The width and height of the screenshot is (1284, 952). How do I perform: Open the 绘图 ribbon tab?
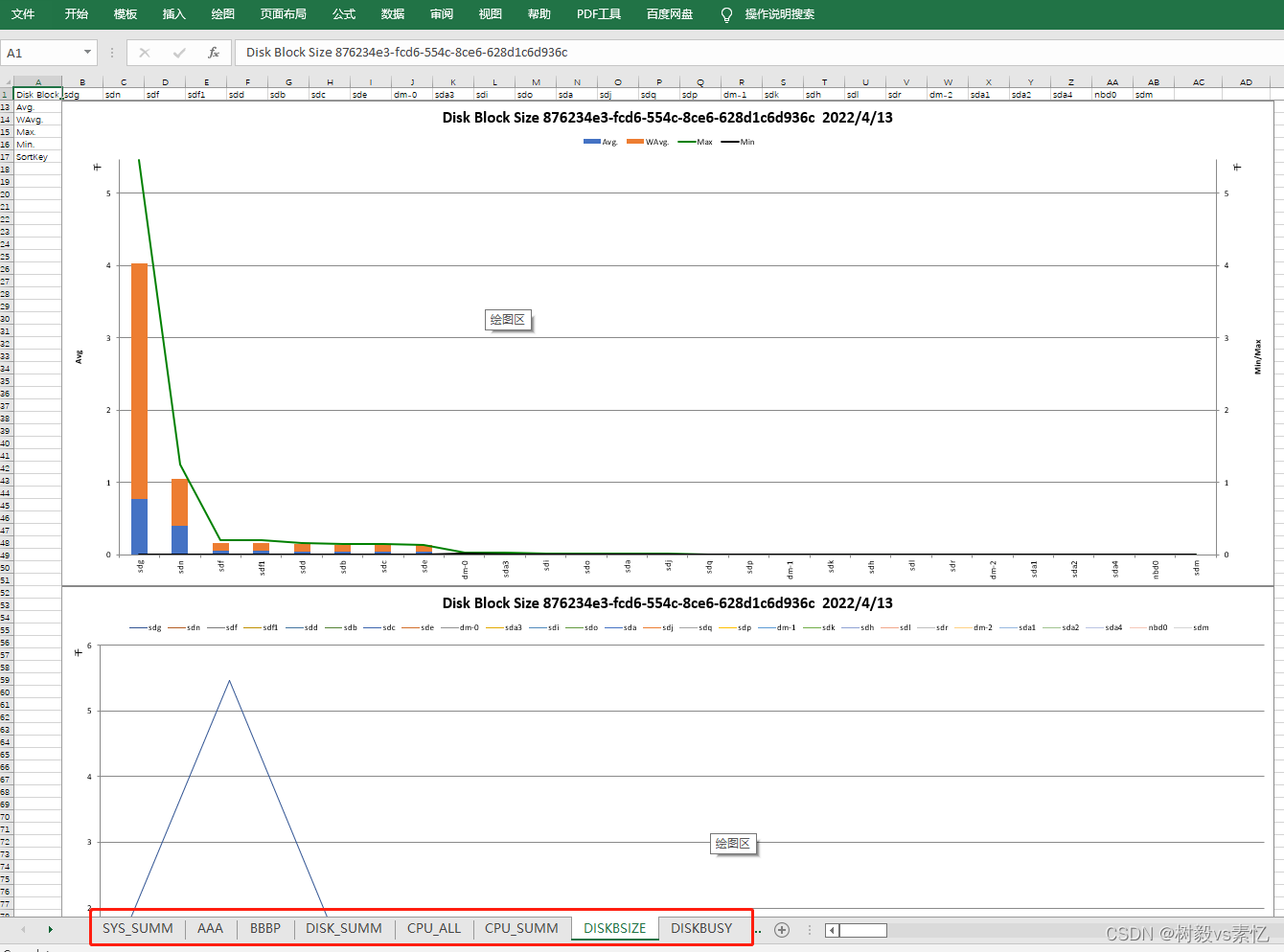pyautogui.click(x=223, y=14)
